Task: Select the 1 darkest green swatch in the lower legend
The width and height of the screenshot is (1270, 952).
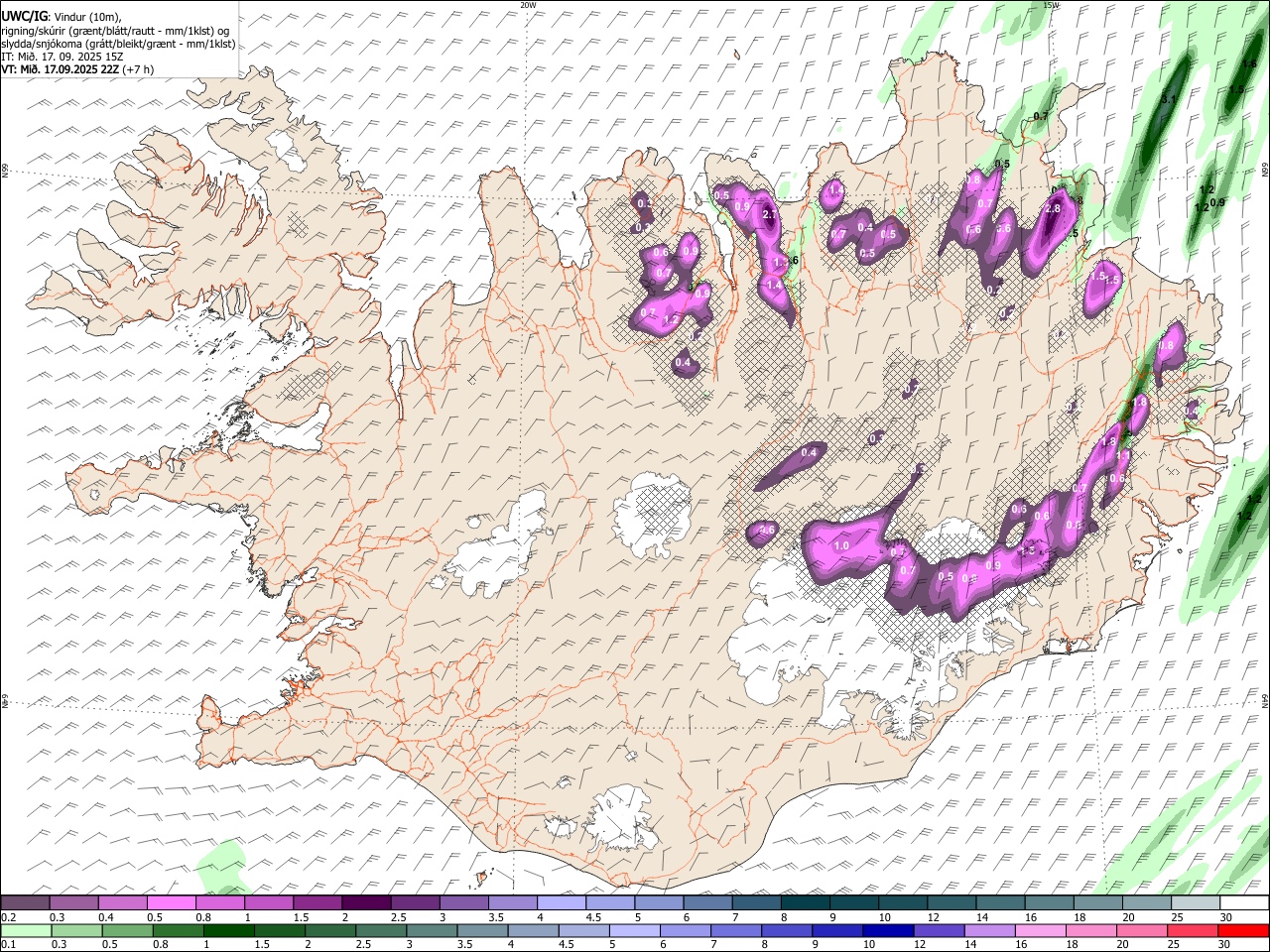Action: tap(229, 930)
